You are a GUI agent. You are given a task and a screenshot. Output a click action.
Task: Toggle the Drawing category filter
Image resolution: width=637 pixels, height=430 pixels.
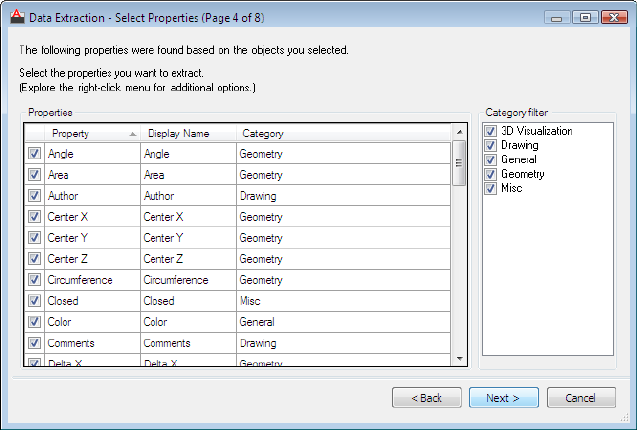(490, 145)
